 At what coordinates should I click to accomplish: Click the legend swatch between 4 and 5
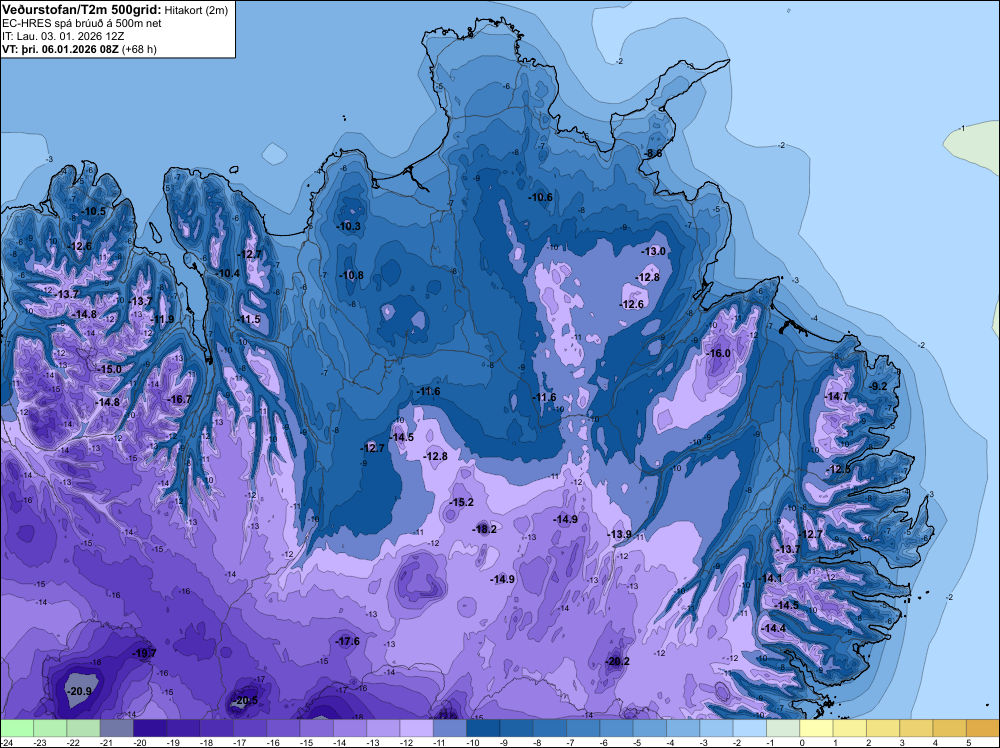point(950,728)
